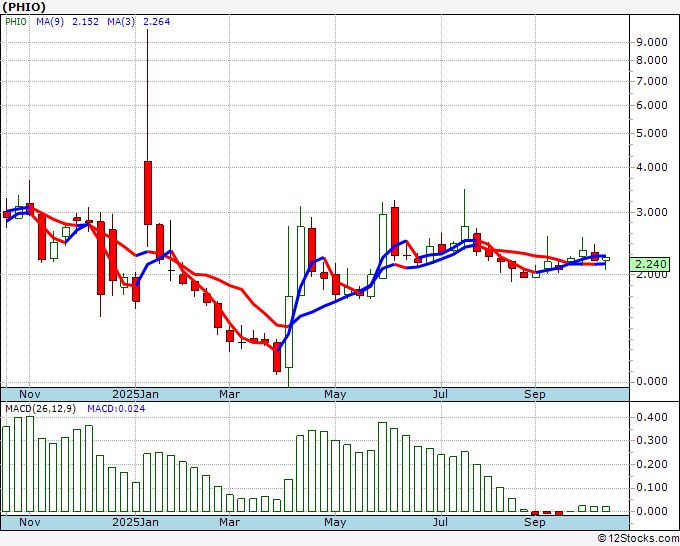The image size is (680, 546).
Task: Click the May marker below the MACD panel
Action: [334, 523]
